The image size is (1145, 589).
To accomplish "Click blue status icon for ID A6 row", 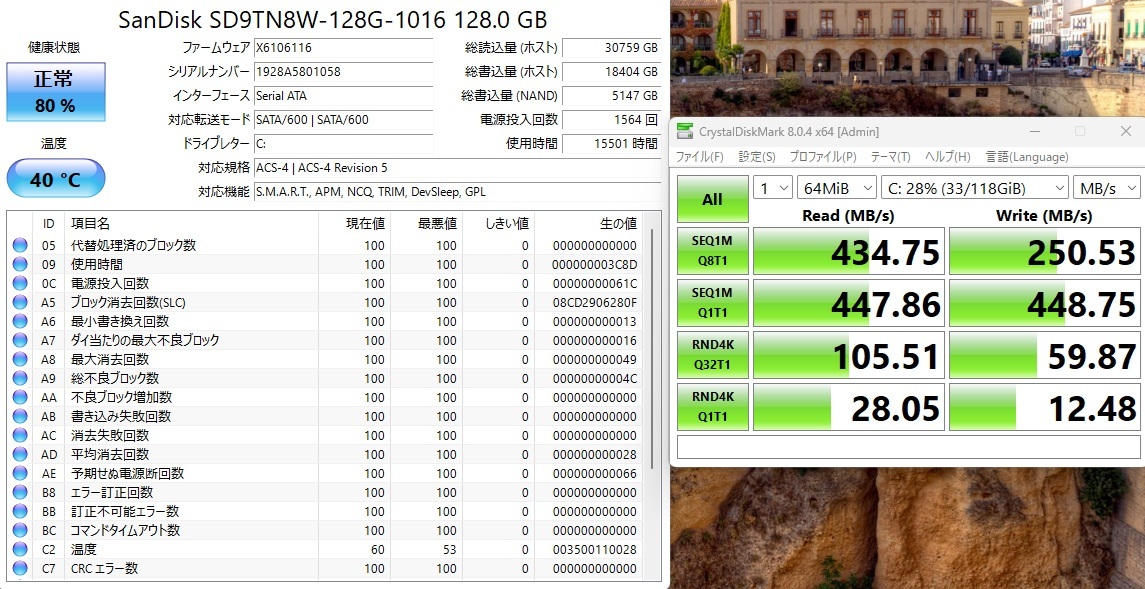I will [x=20, y=321].
